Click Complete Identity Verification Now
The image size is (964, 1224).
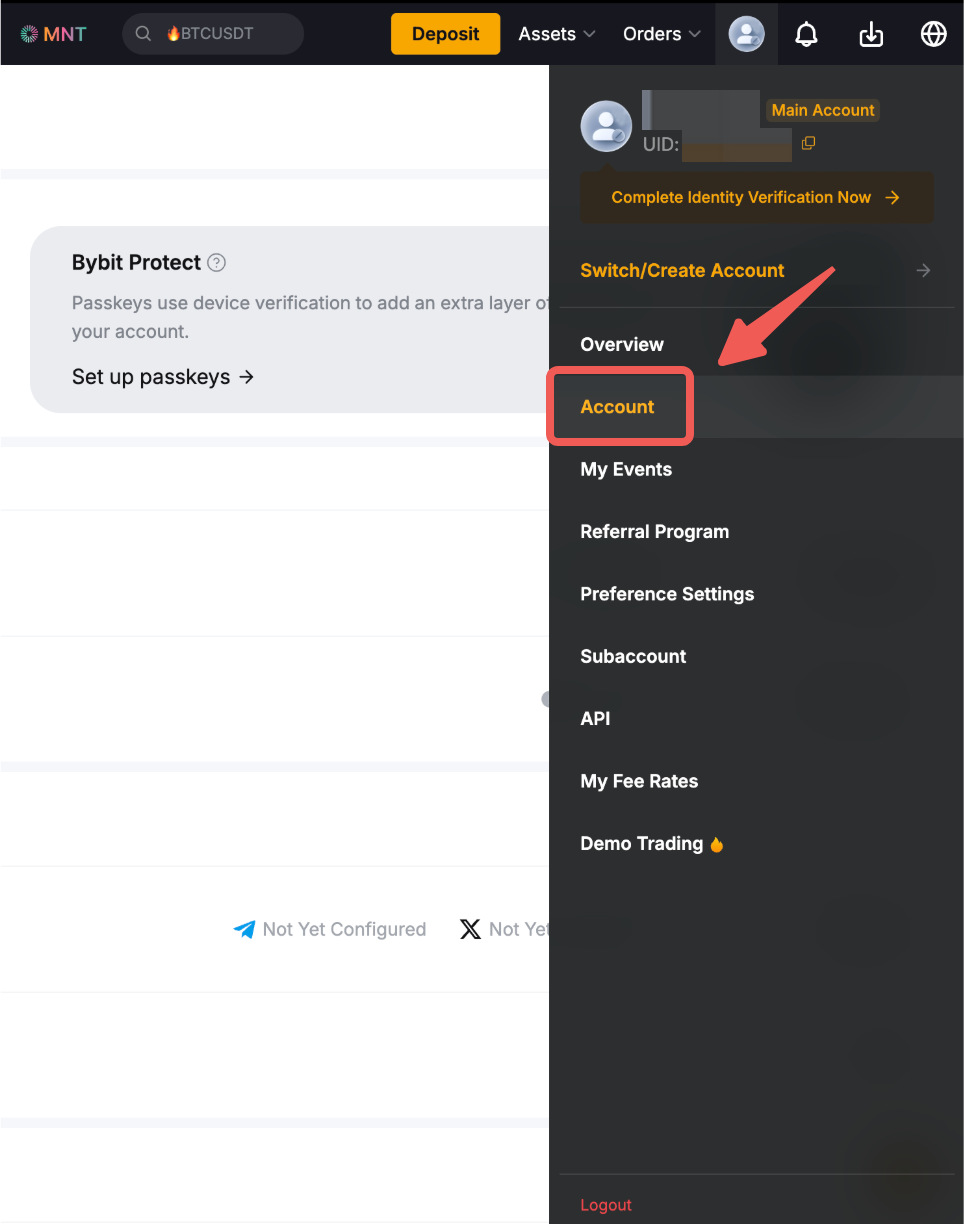pos(756,198)
